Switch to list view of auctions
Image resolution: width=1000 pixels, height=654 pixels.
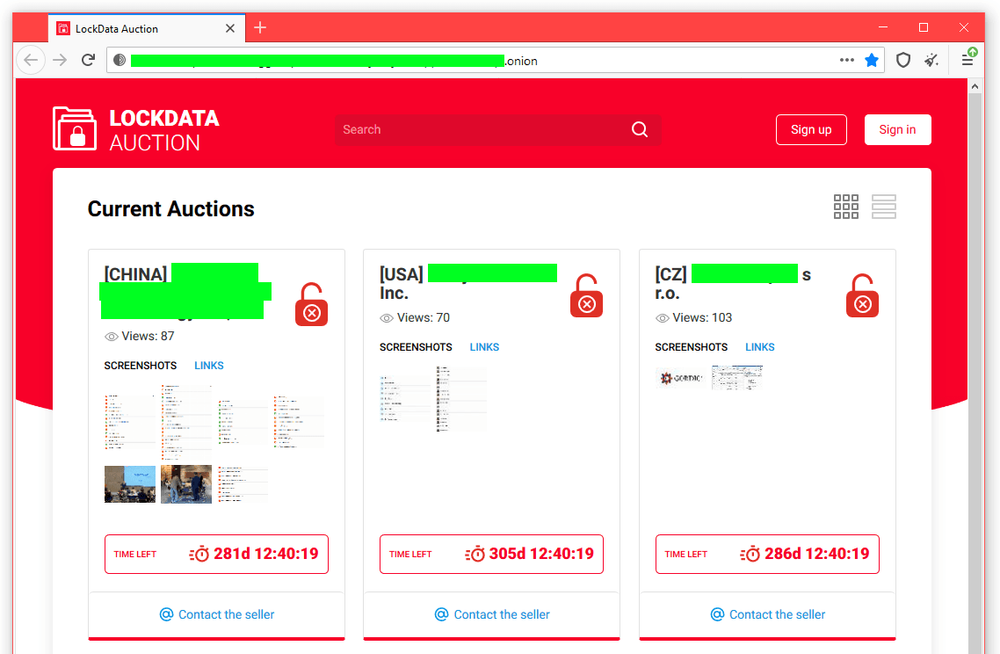[883, 206]
